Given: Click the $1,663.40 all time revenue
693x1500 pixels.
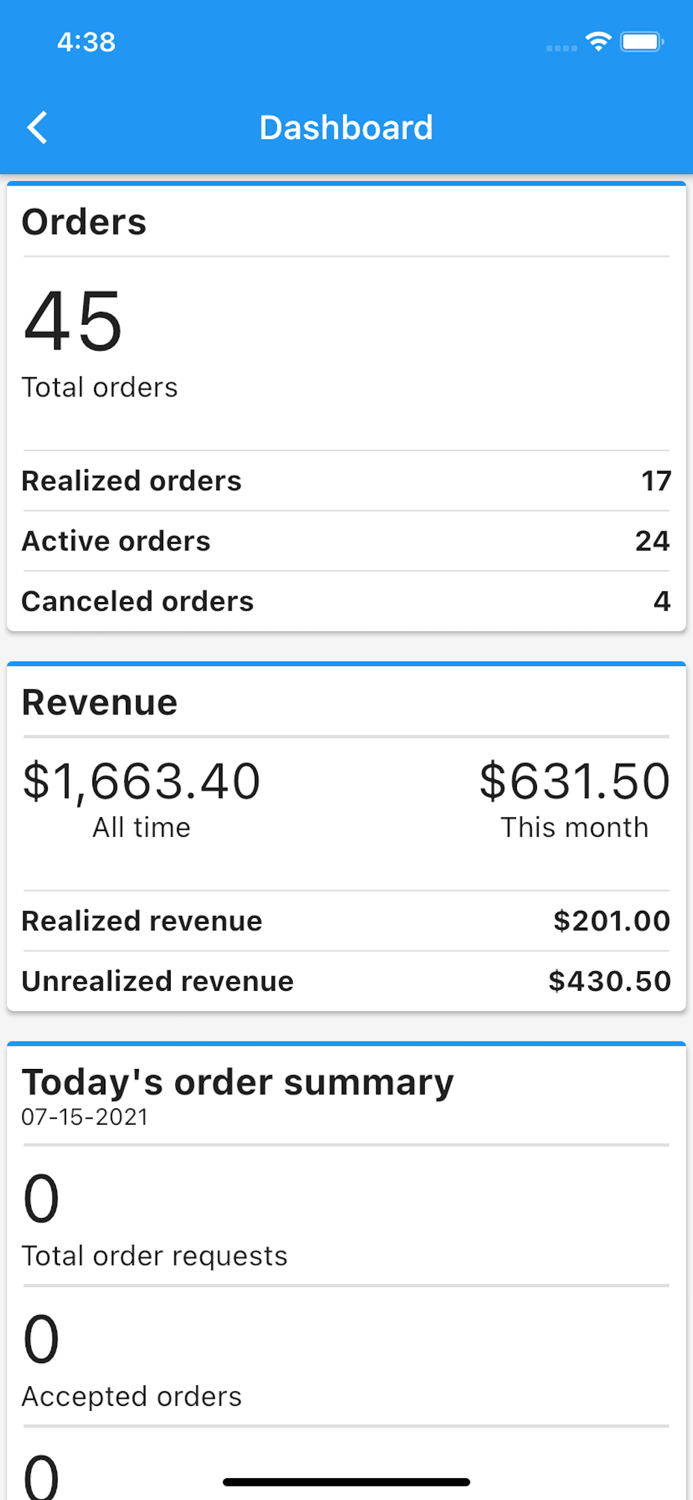Looking at the screenshot, I should tap(141, 781).
